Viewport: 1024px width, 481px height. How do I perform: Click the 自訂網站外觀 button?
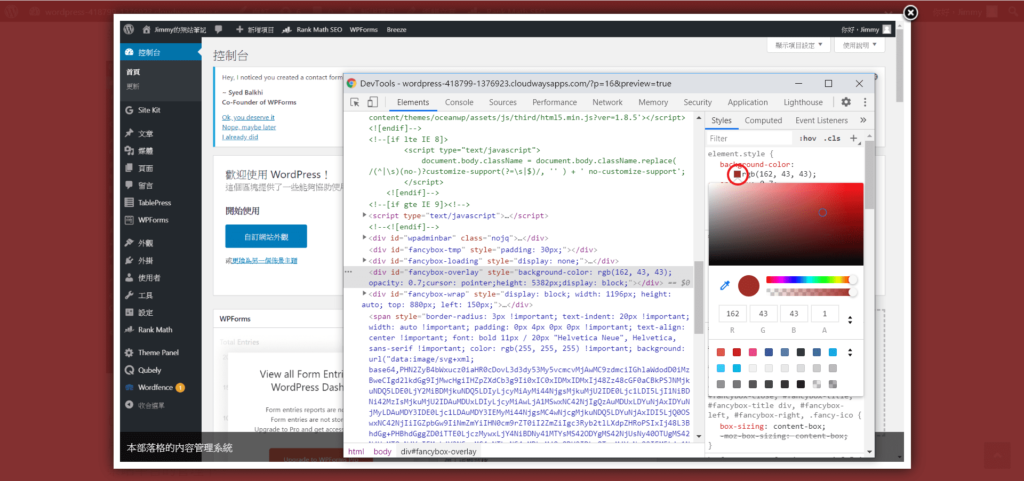click(x=266, y=236)
